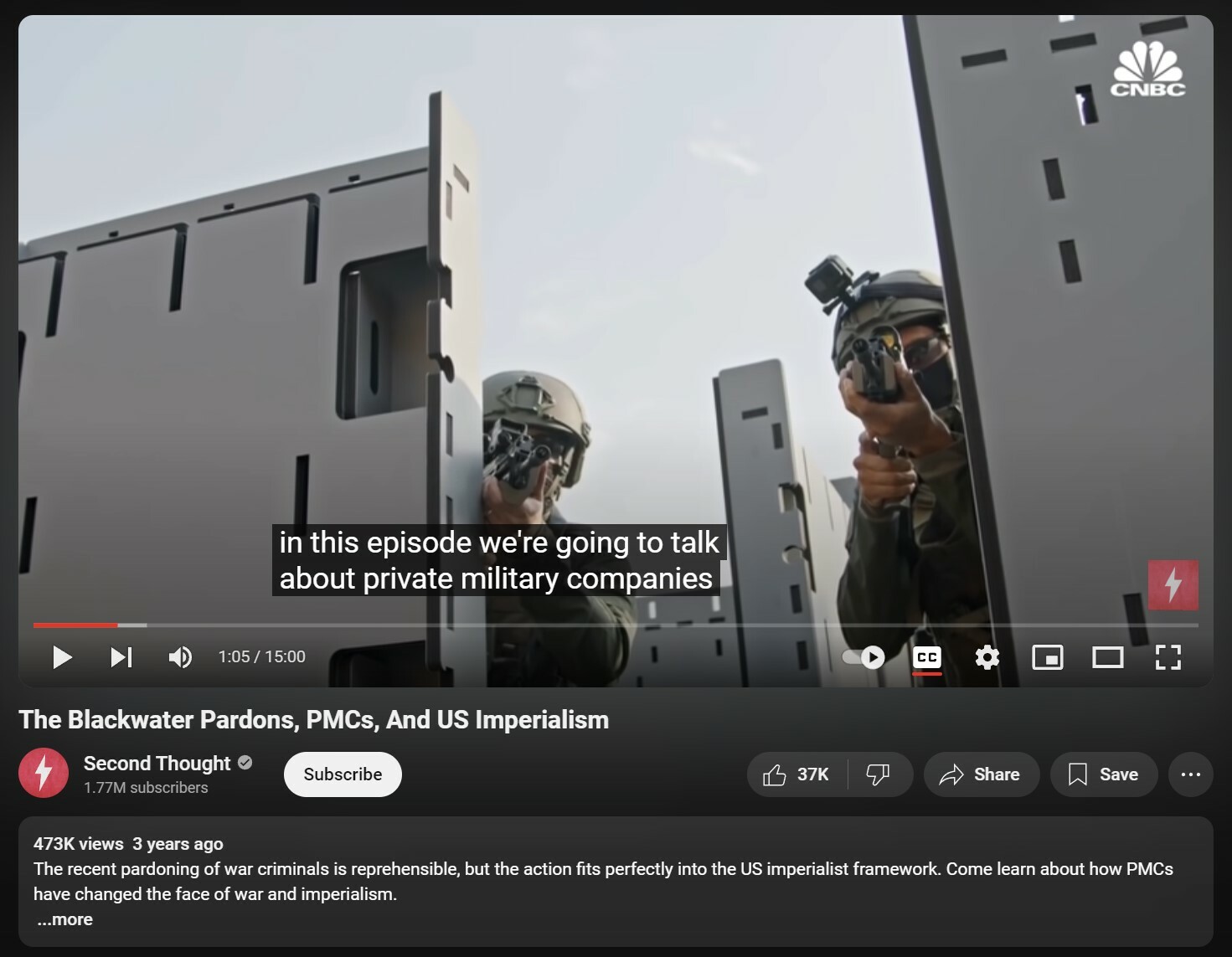Subscribe to Second Thought
The width and height of the screenshot is (1232, 957).
coord(343,774)
